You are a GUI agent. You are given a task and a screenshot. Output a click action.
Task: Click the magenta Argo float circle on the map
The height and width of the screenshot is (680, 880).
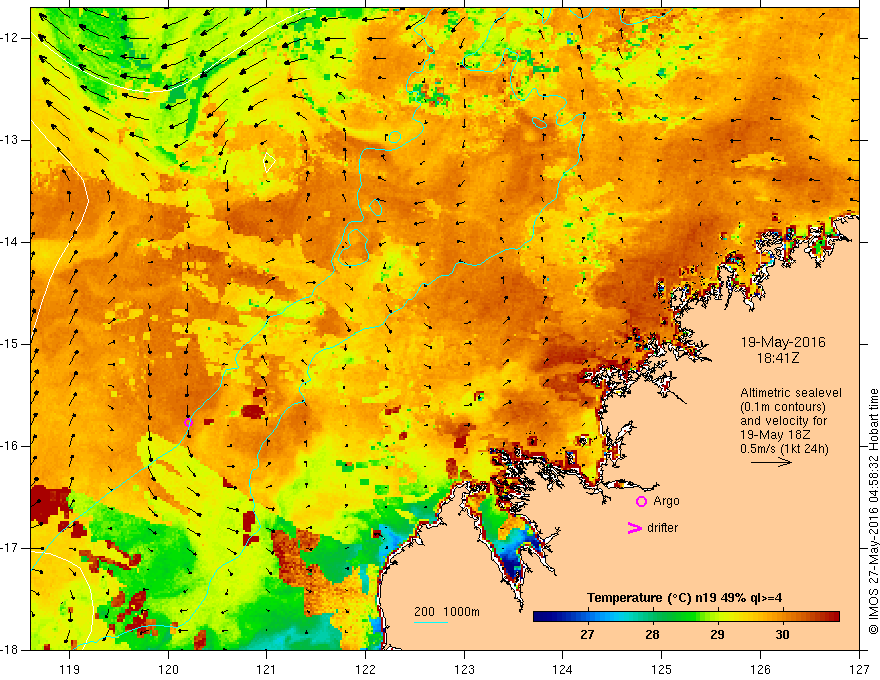coord(188,422)
